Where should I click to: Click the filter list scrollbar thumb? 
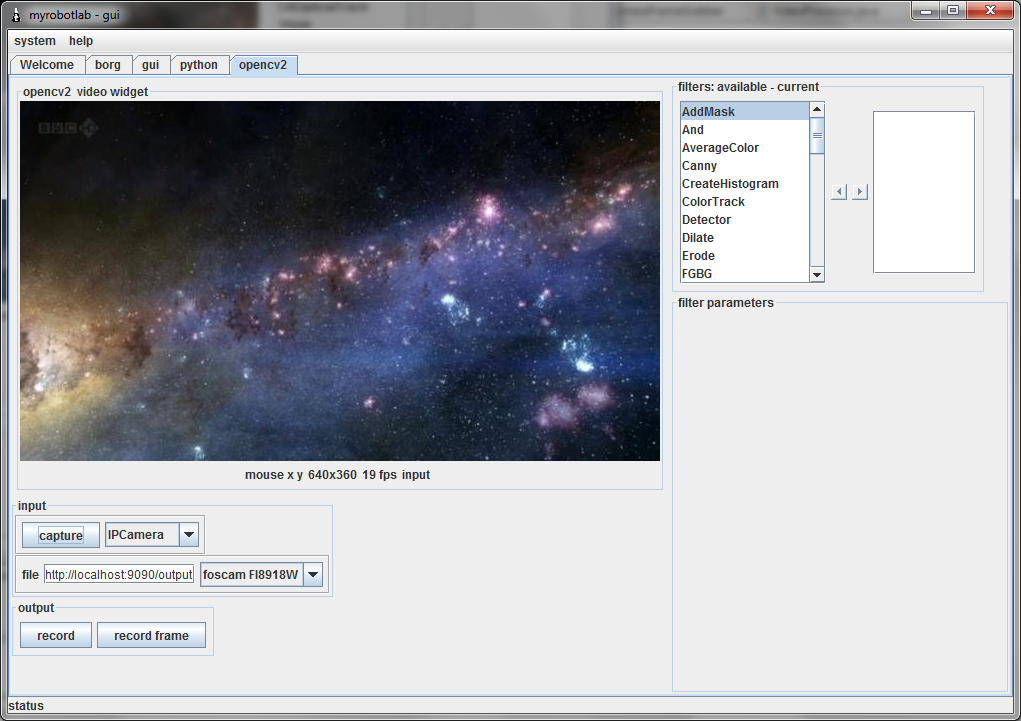click(817, 135)
